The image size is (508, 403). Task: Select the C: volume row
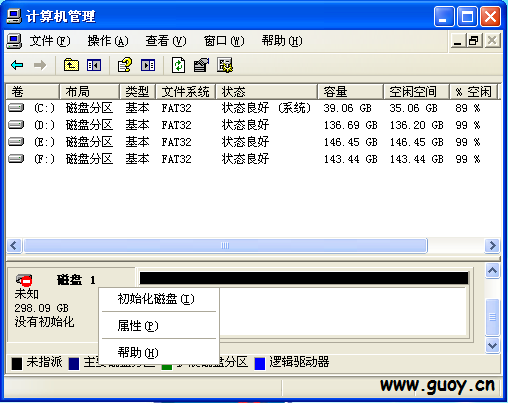coord(253,108)
